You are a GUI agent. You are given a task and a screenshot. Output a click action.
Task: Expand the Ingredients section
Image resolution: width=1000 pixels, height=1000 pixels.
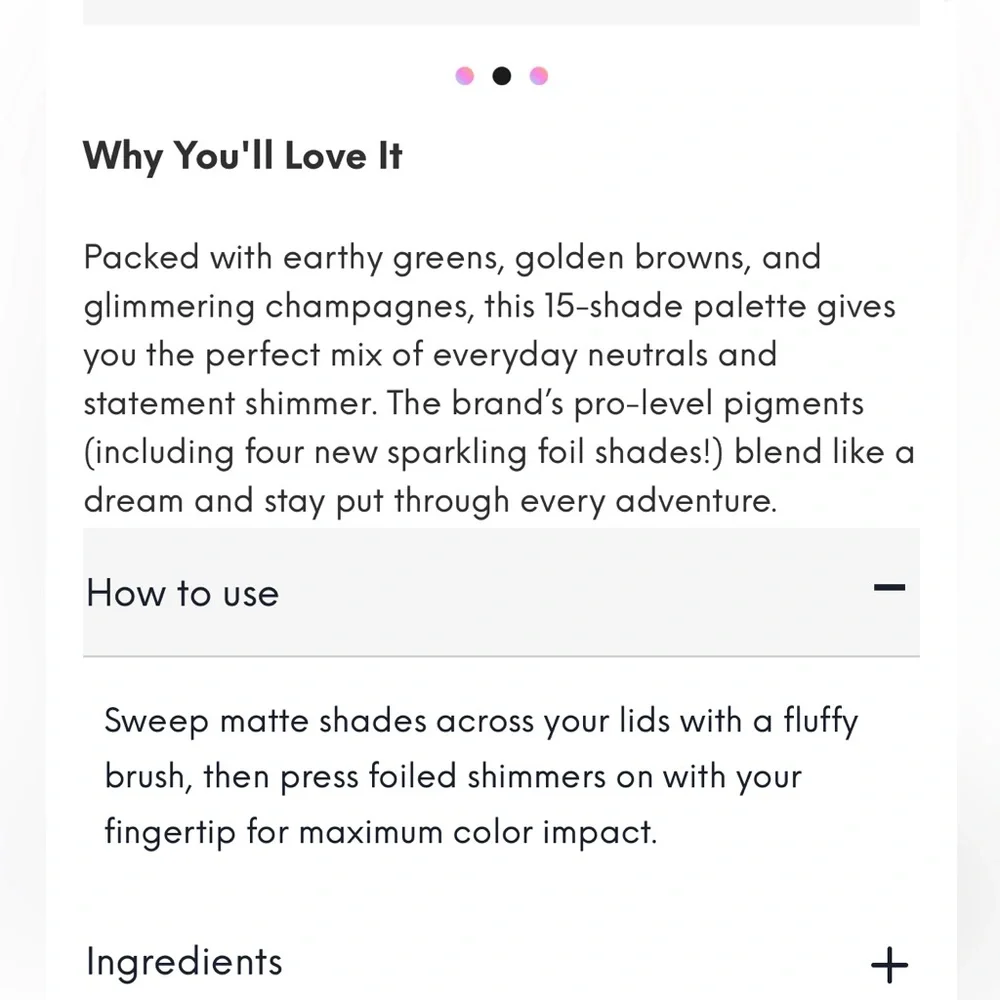[x=500, y=963]
